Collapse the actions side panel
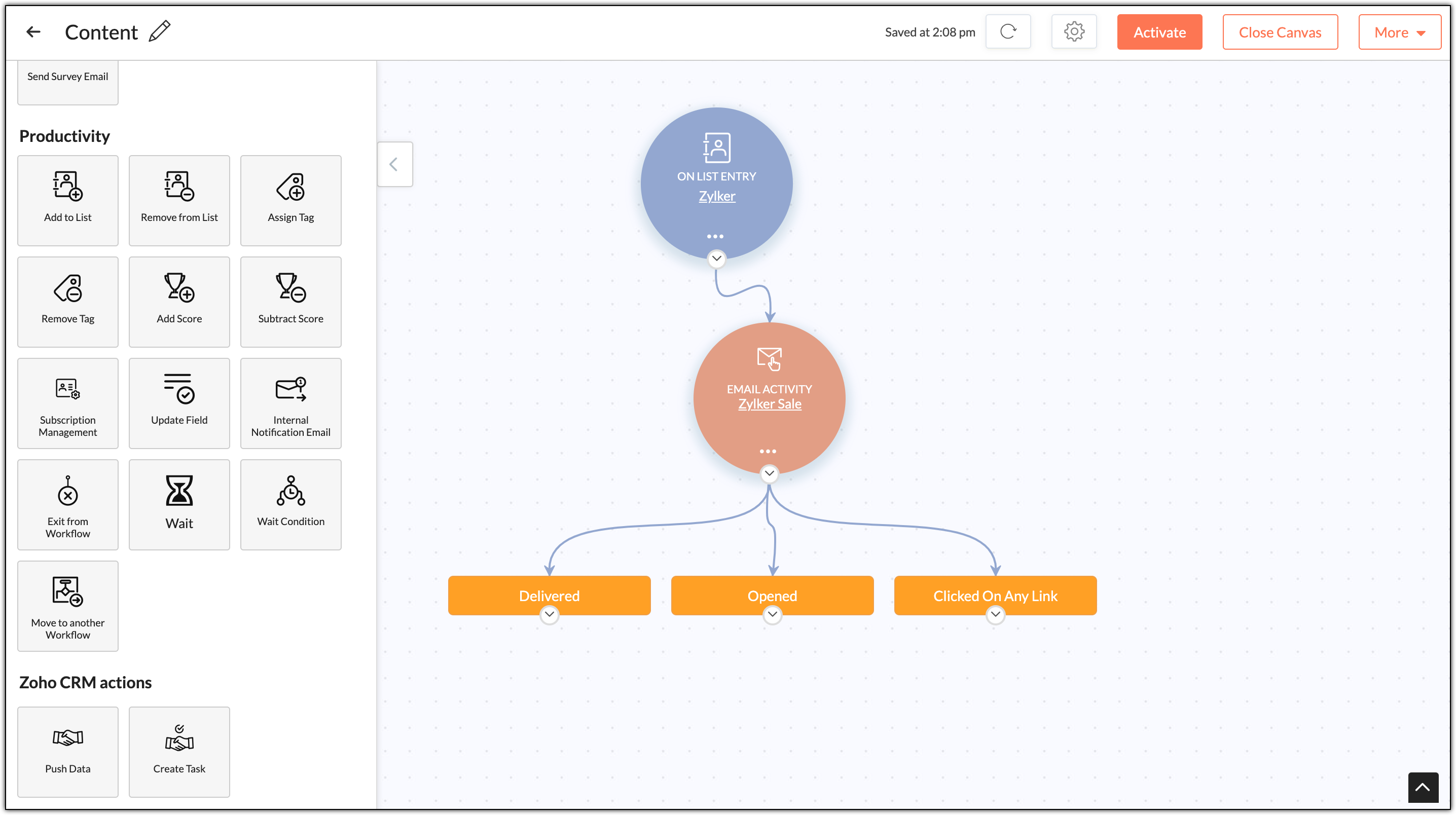 394,164
